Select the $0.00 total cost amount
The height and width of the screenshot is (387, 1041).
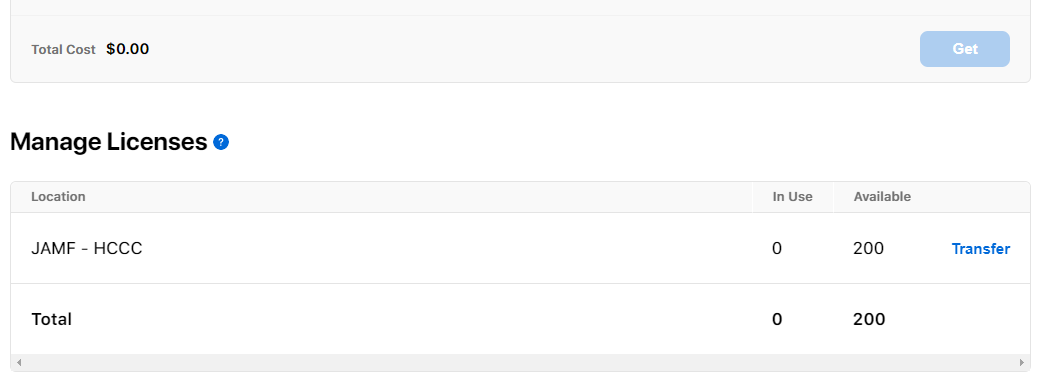[x=127, y=49]
